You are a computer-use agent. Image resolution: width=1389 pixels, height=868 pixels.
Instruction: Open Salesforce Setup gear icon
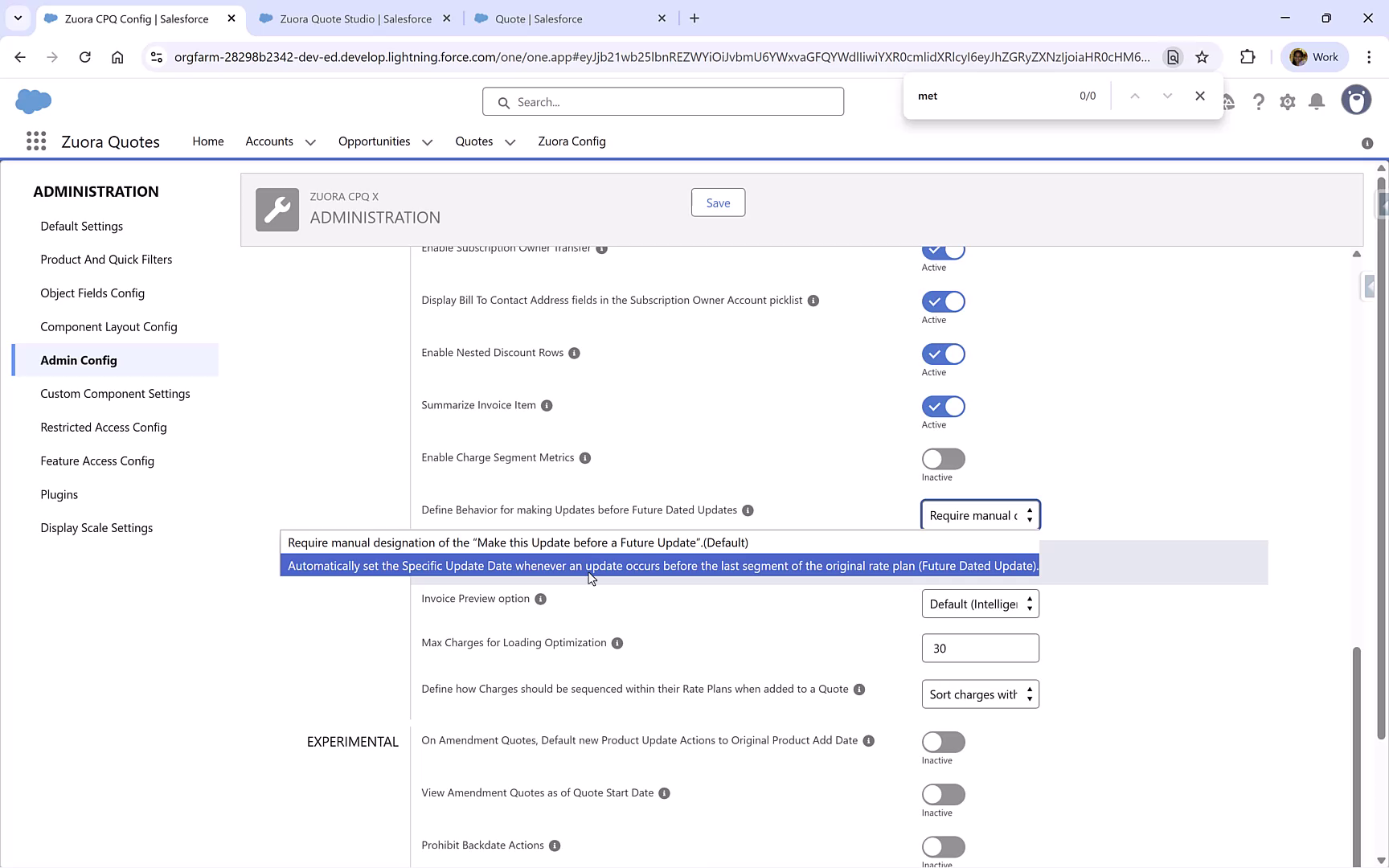[x=1287, y=101]
